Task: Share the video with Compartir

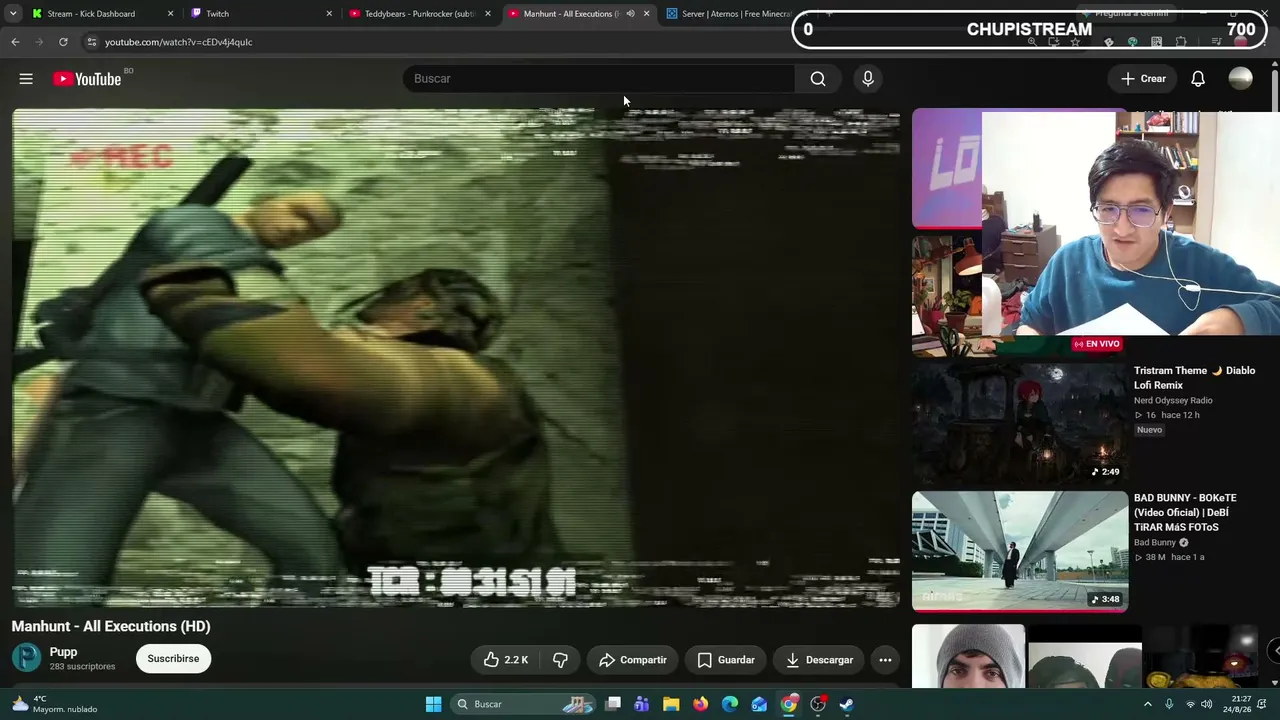Action: click(x=633, y=660)
